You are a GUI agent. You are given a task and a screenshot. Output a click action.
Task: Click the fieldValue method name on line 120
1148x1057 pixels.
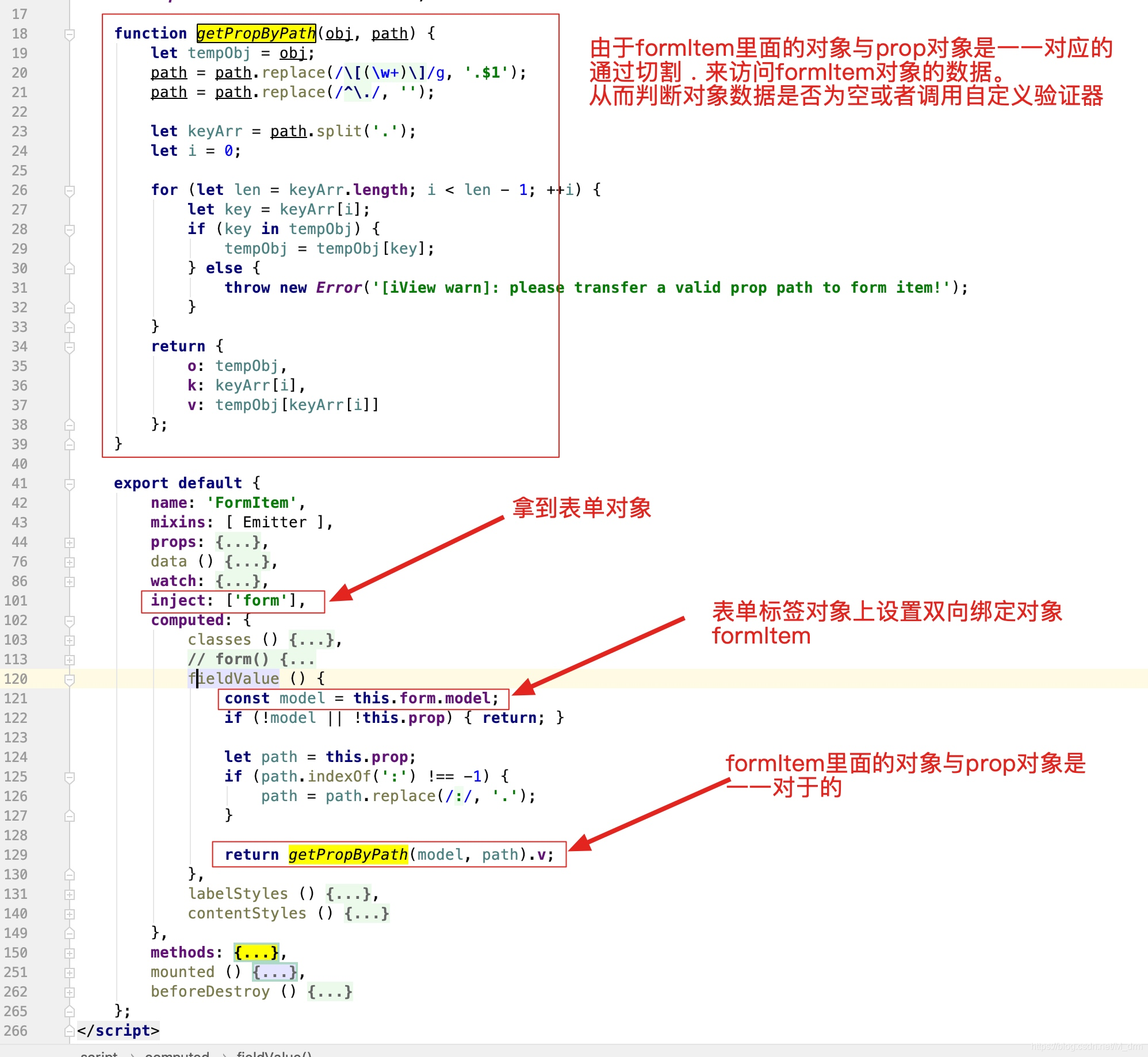(234, 679)
